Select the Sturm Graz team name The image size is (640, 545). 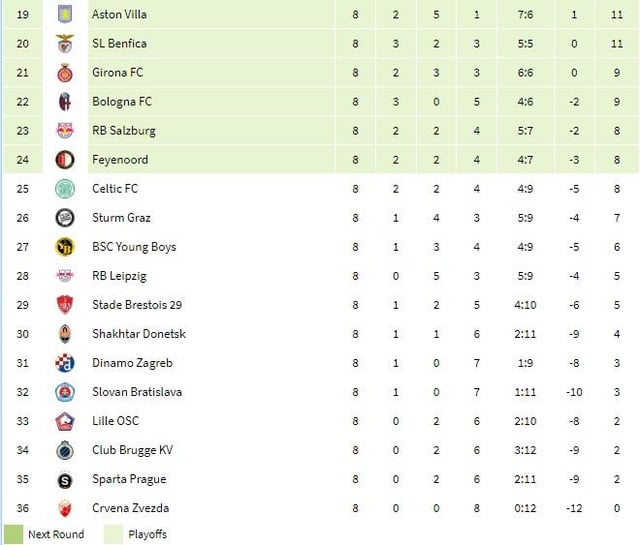(121, 218)
